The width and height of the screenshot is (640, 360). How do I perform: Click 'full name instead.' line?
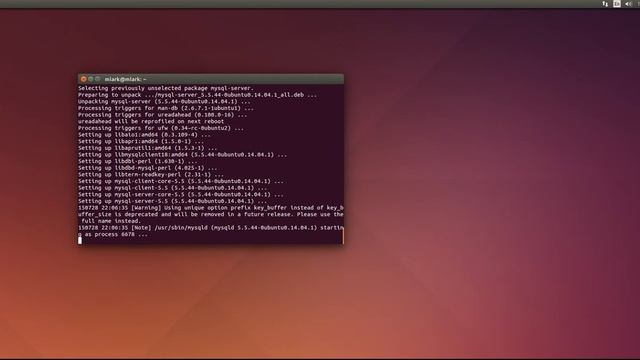point(111,221)
